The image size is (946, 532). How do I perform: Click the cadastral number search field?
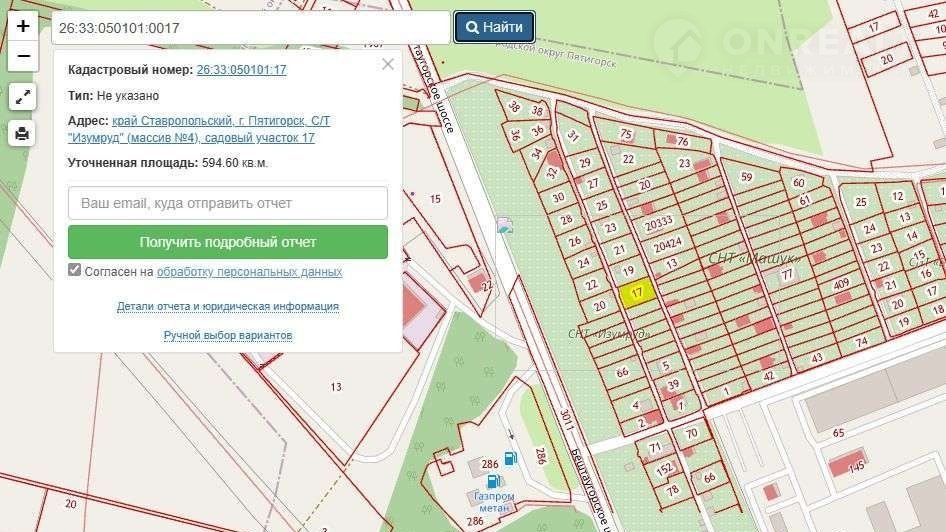tap(250, 28)
